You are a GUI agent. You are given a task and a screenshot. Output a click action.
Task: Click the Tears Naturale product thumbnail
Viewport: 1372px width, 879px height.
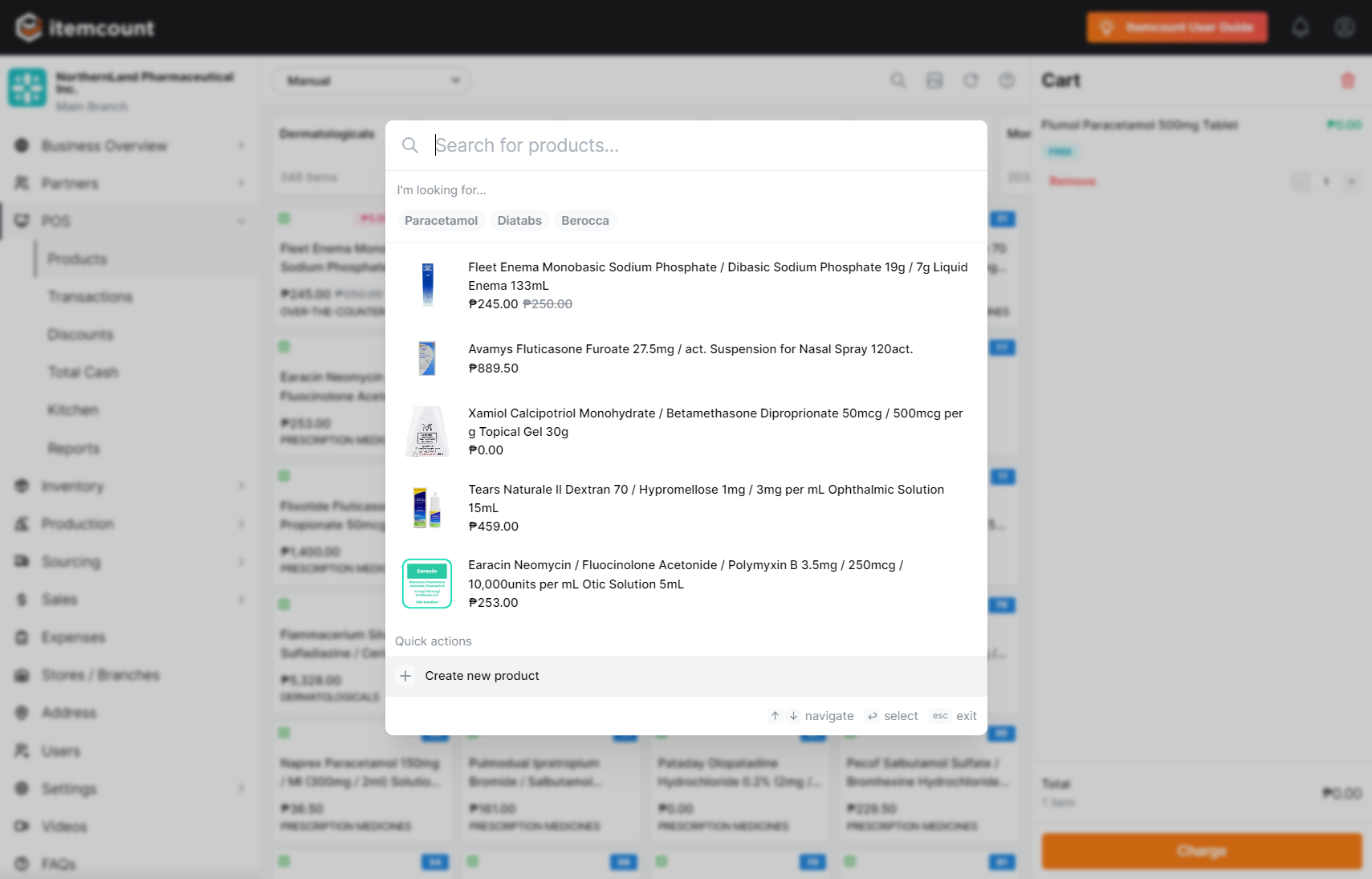[427, 507]
